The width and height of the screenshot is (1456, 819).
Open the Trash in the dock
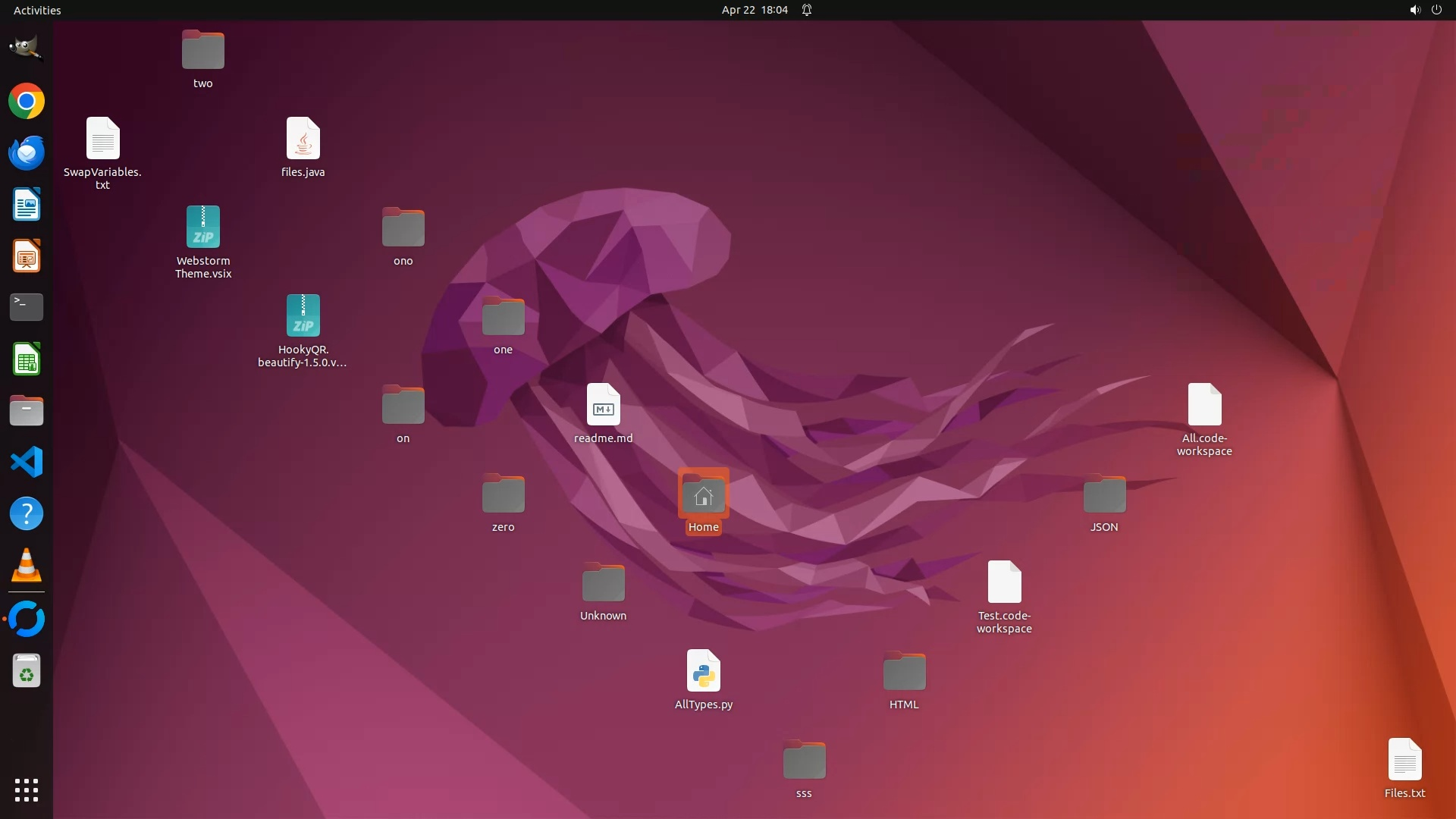(27, 671)
